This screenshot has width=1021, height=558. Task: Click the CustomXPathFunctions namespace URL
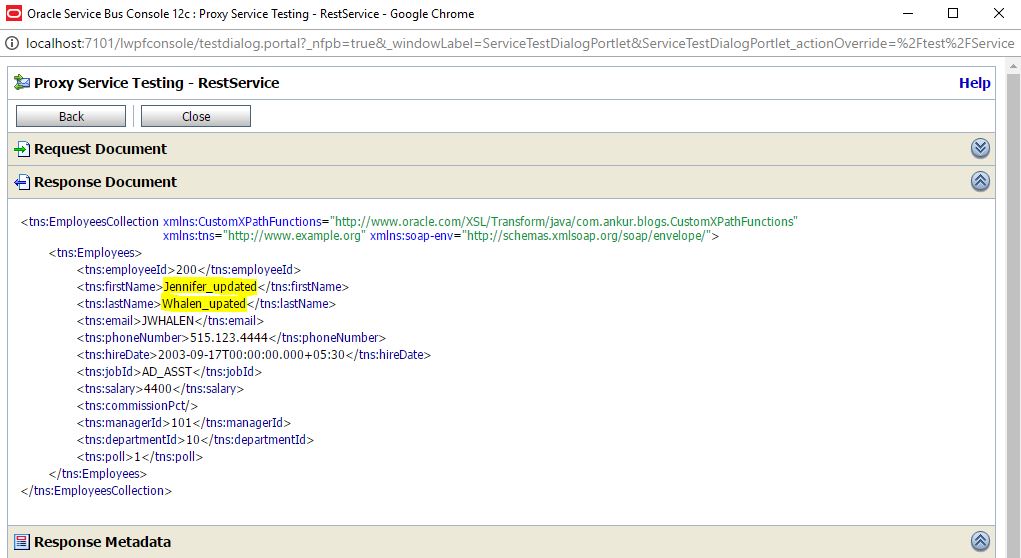click(565, 221)
